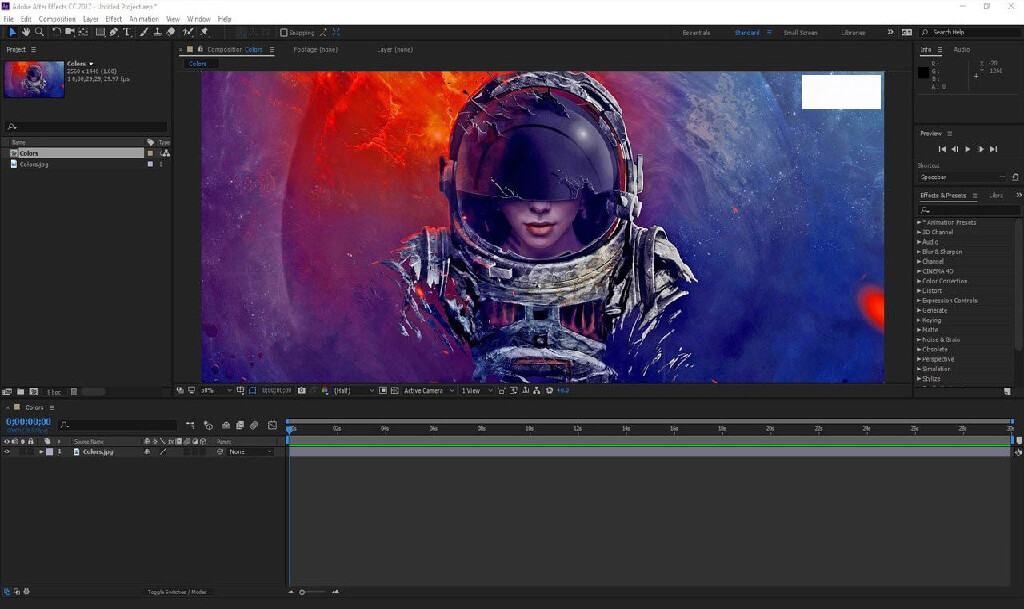
Task: Open magnification ratio dropdown
Action: pos(216,390)
